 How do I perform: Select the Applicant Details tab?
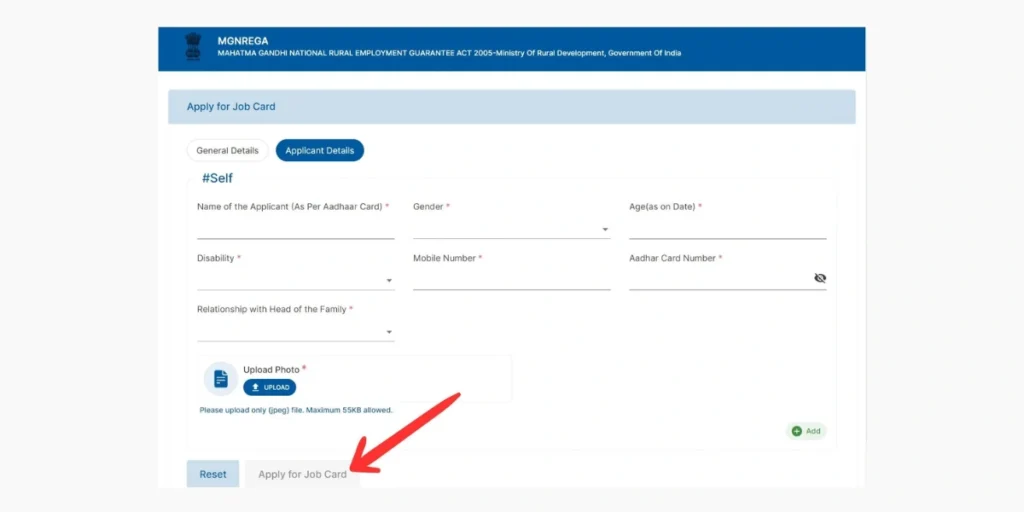tap(319, 151)
